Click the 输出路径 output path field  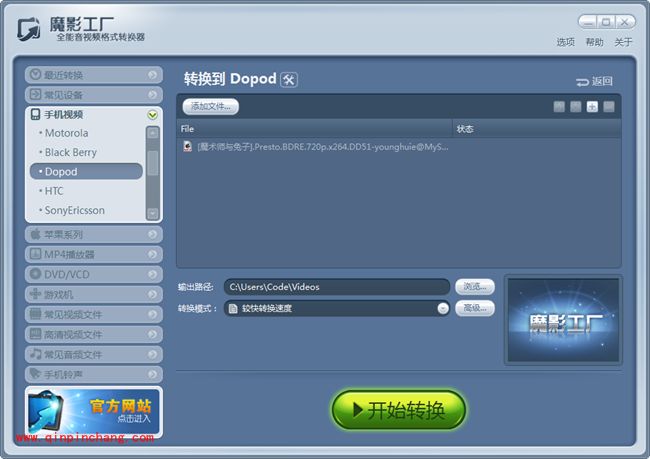click(x=336, y=287)
